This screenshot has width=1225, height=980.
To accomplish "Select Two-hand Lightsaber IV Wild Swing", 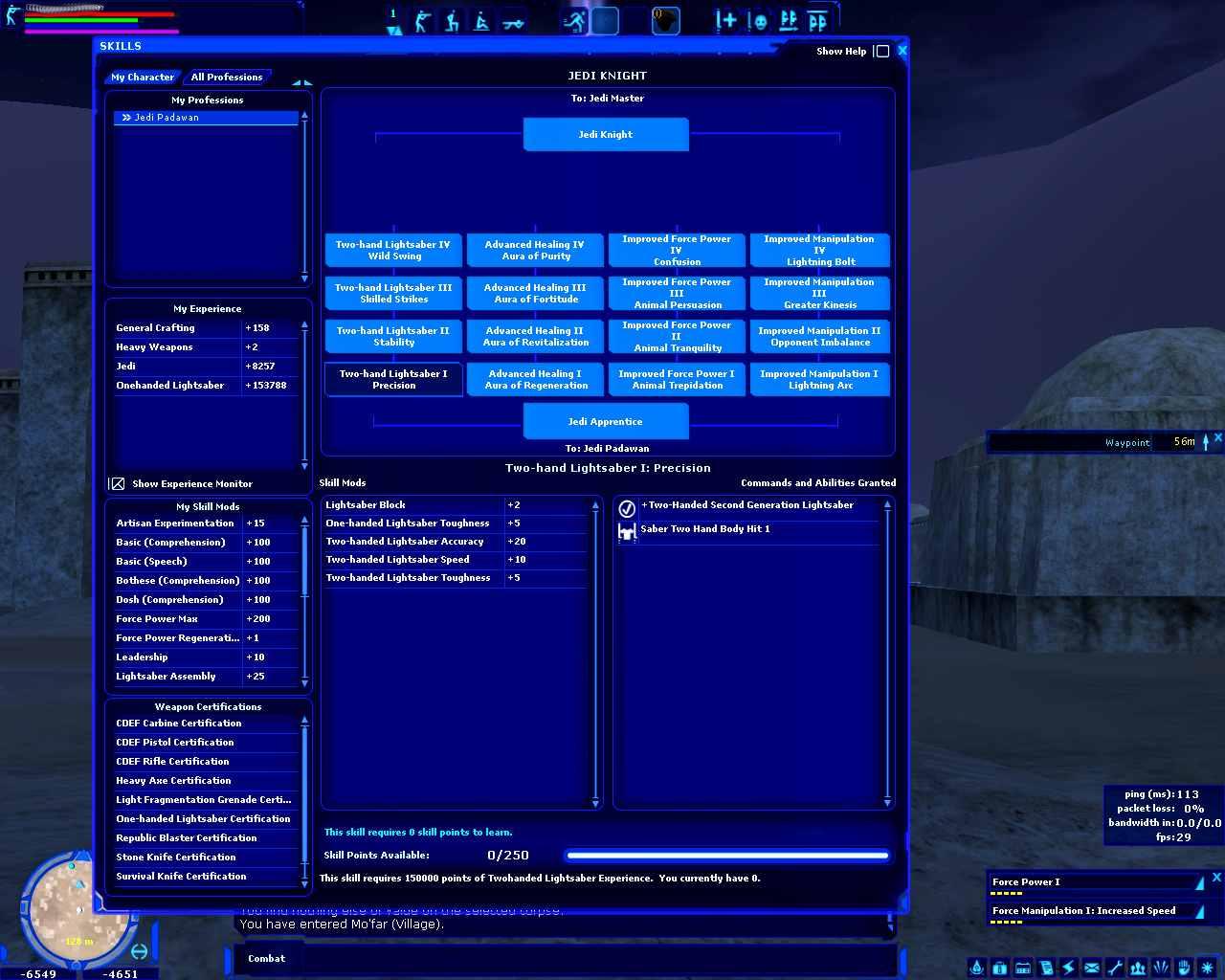I will 393,251.
